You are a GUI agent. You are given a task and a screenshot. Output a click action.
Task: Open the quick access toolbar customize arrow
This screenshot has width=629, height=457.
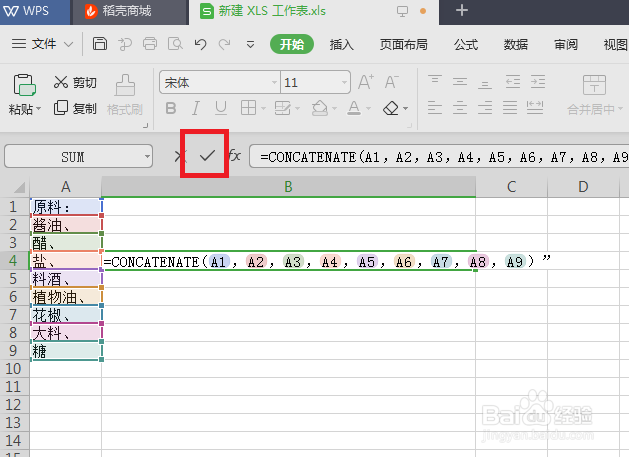pos(250,44)
